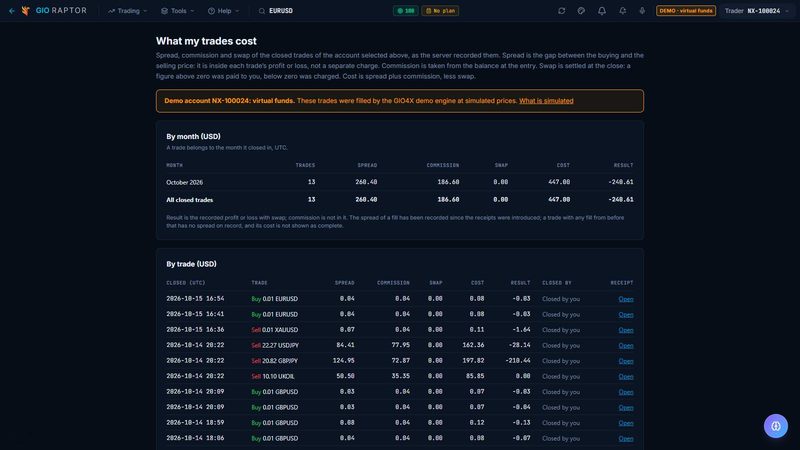Click the What my trades cost heading
Screen dimensions: 800x450
[206, 41]
